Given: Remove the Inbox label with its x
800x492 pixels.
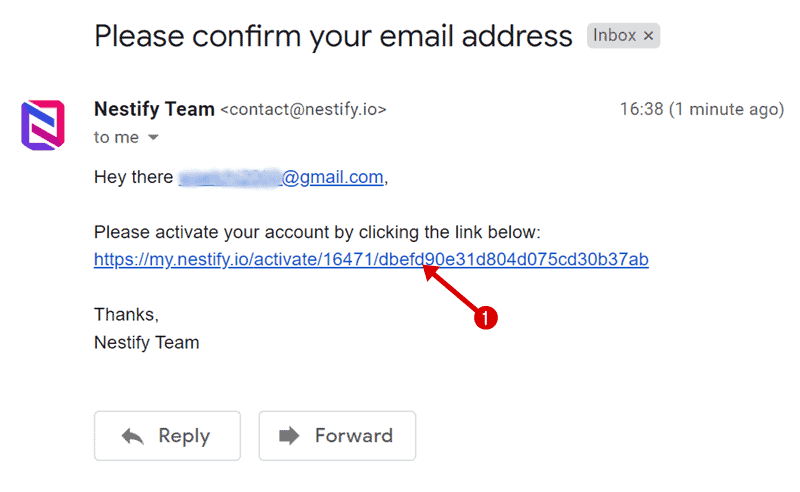Looking at the screenshot, I should [648, 36].
